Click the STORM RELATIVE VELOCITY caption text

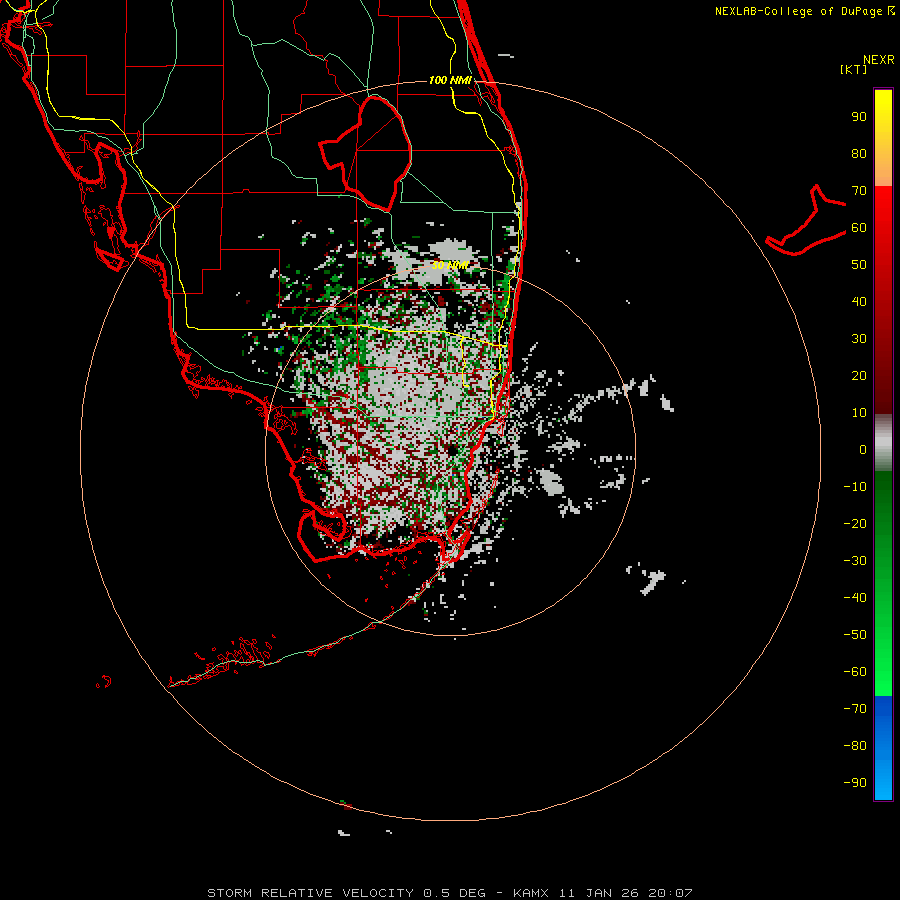(310, 893)
